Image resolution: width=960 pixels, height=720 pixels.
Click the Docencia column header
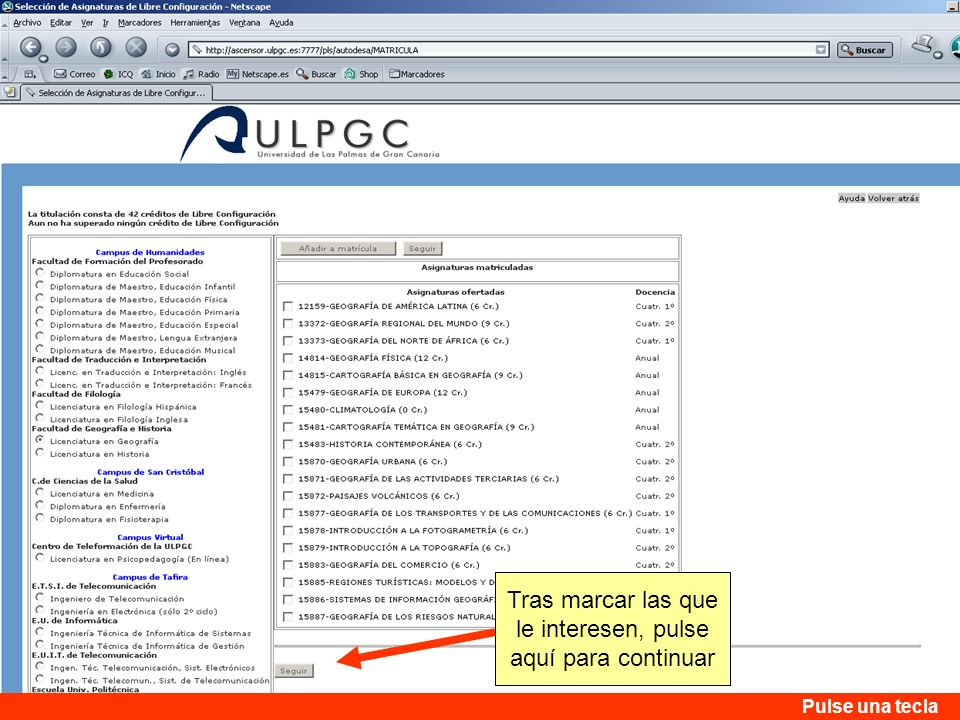point(654,292)
